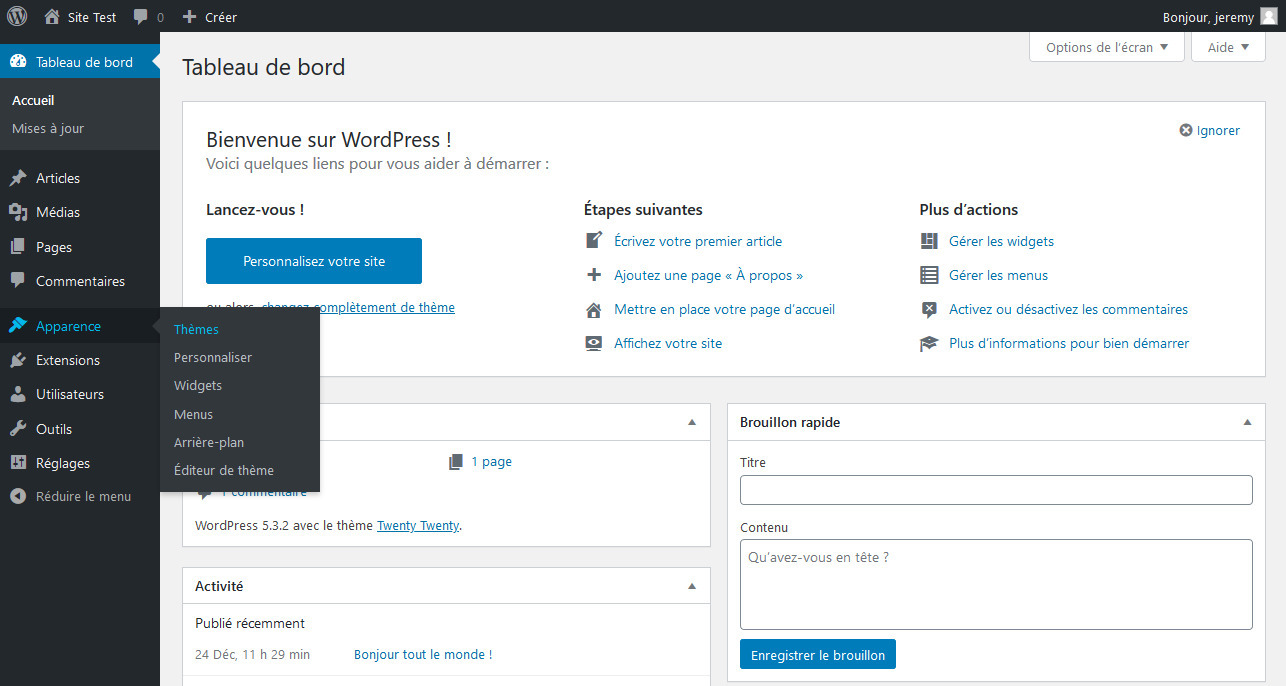Open the Bonjour tout le monde ! post link
The image size is (1286, 686).
[x=423, y=655]
